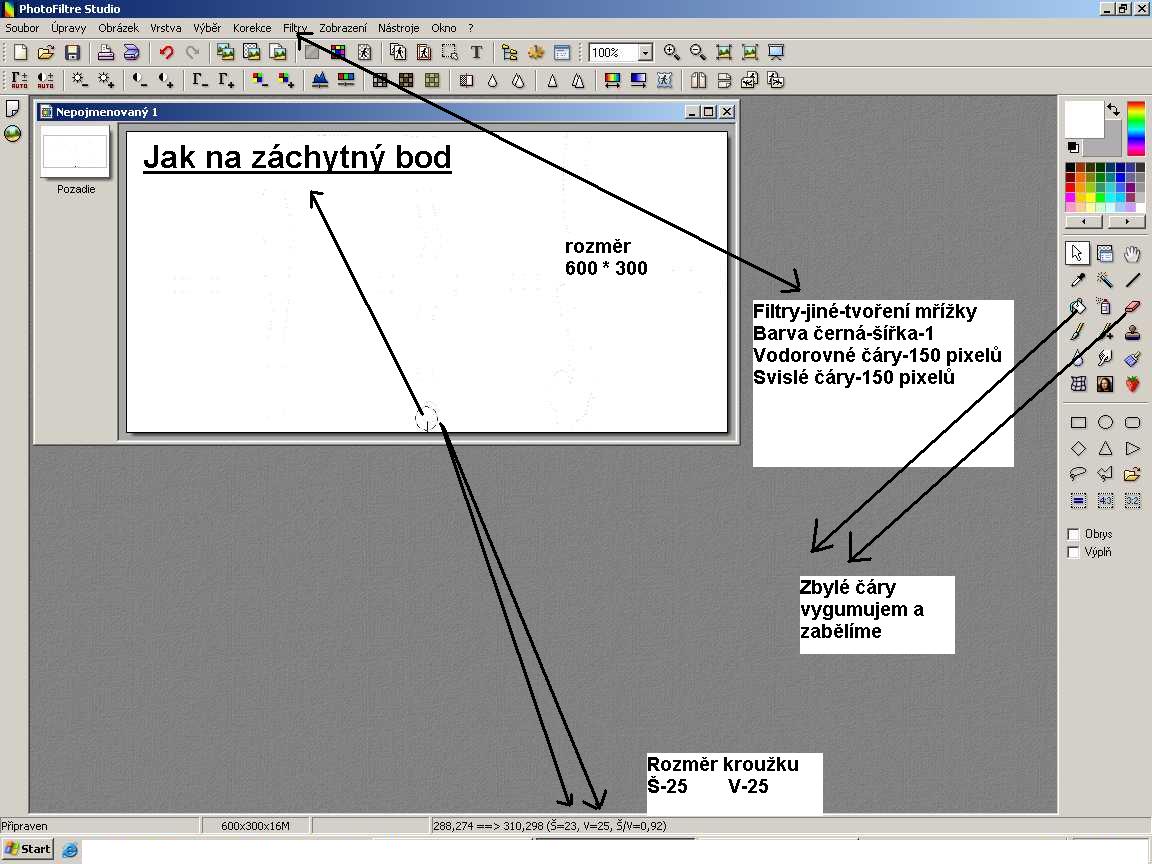Swap foreground and background colors
1152x864 pixels.
(1113, 109)
